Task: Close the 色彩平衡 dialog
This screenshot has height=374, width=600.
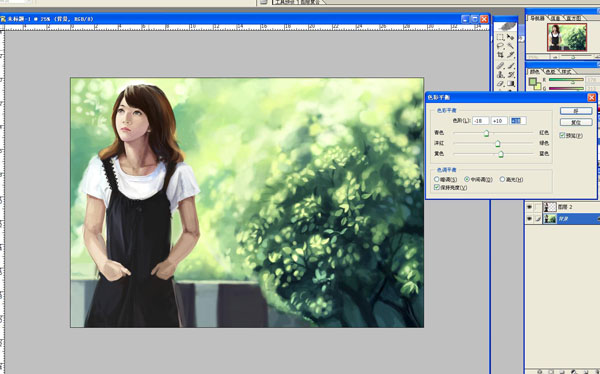Action: point(591,98)
